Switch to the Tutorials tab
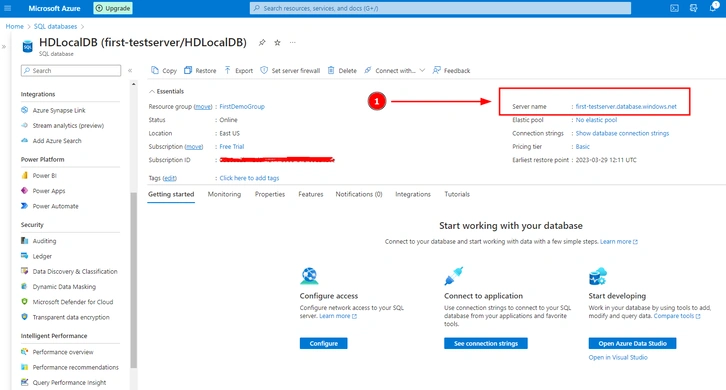The height and width of the screenshot is (390, 726). 457,194
